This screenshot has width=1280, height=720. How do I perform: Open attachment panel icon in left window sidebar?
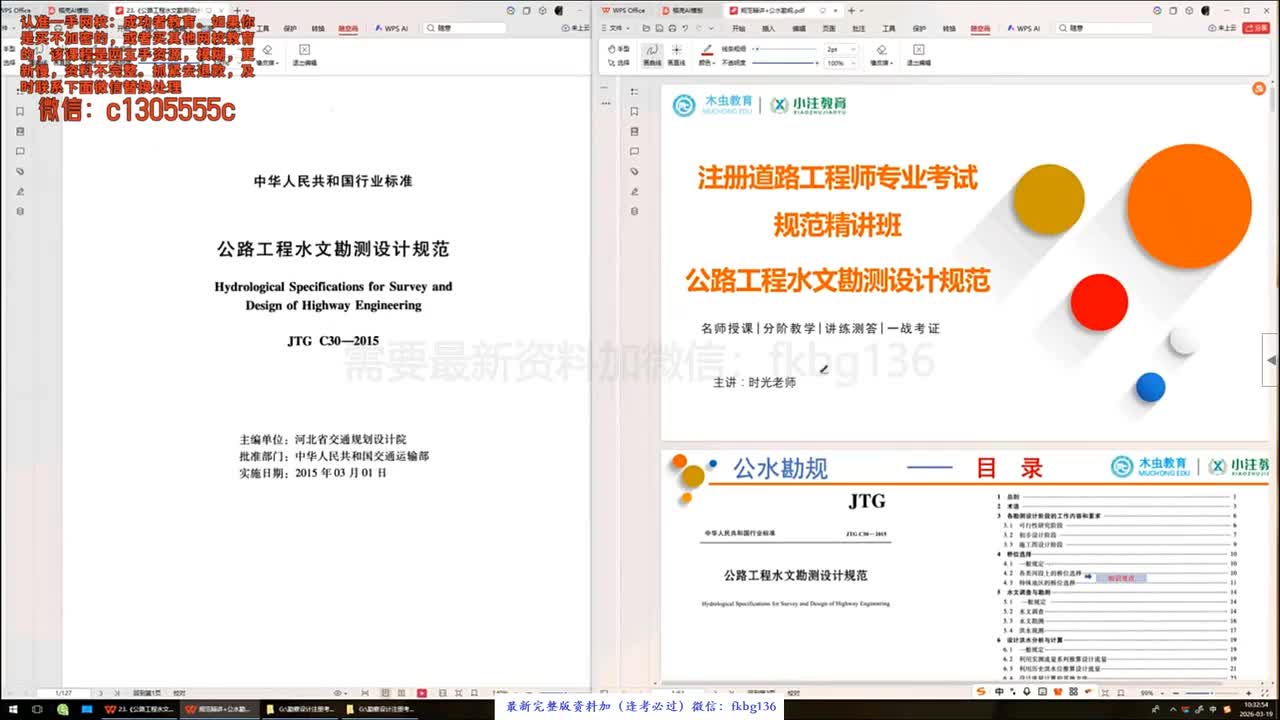(20, 171)
